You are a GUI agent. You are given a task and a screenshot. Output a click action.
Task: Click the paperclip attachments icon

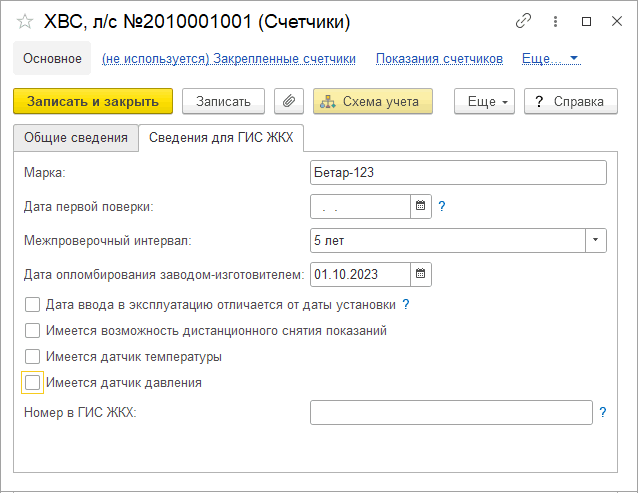coord(289,101)
